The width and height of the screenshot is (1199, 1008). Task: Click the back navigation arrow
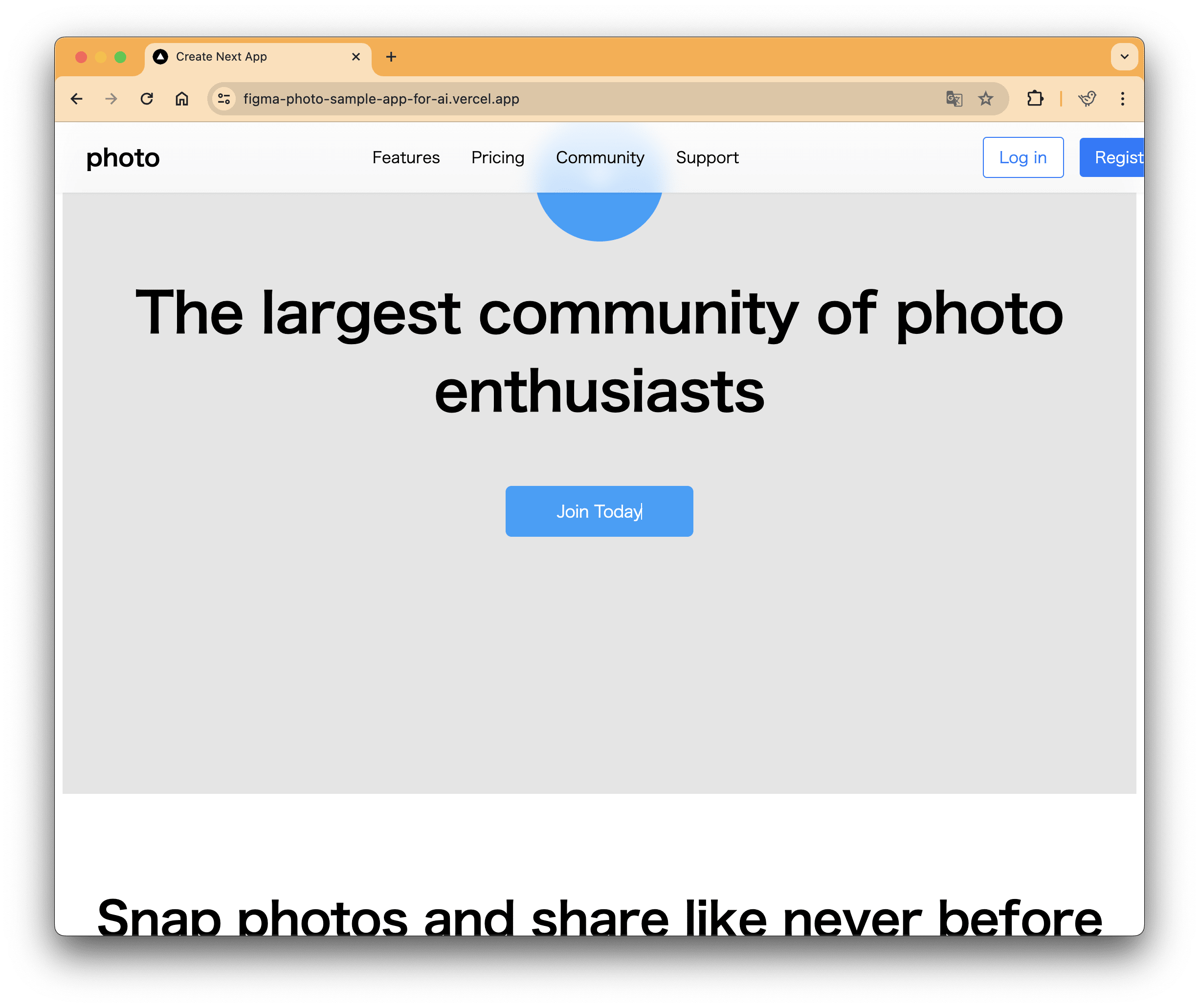(x=77, y=98)
